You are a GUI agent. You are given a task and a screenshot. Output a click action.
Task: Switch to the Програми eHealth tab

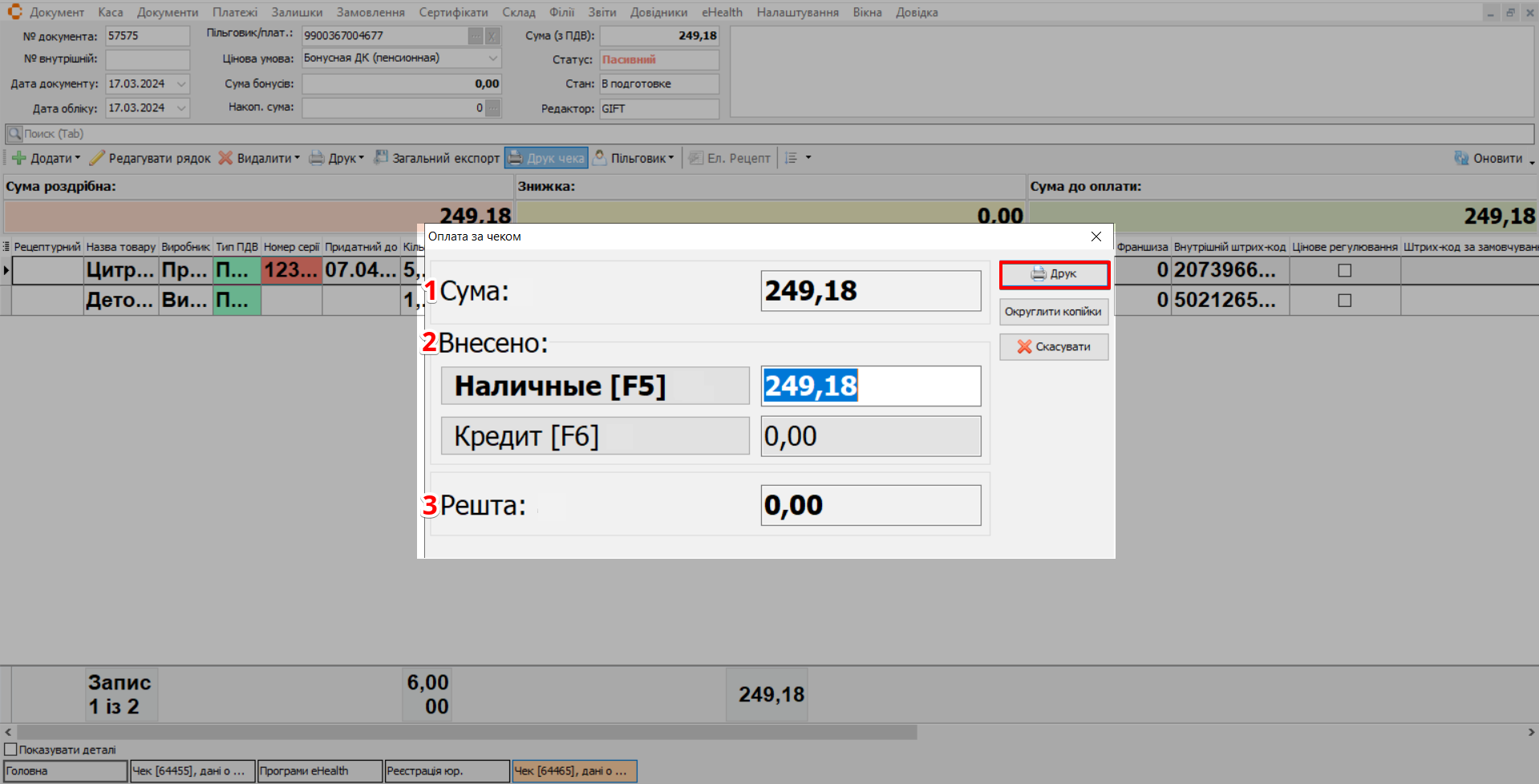(318, 771)
